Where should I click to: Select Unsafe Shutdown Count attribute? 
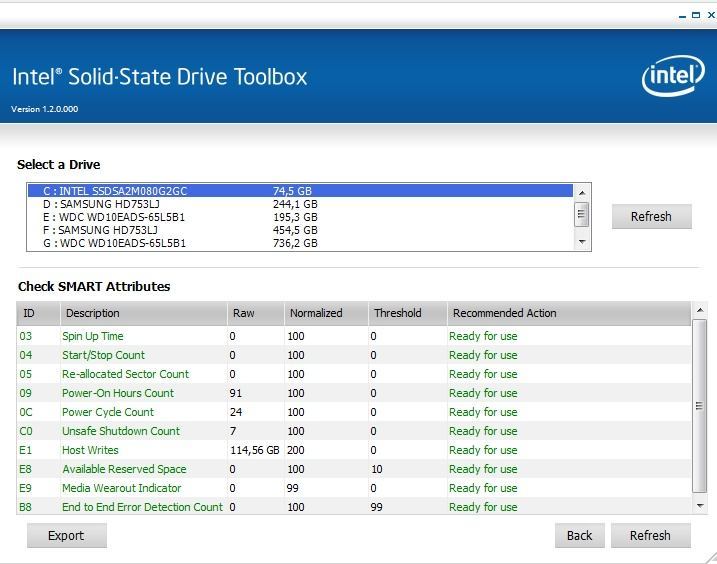(354, 431)
